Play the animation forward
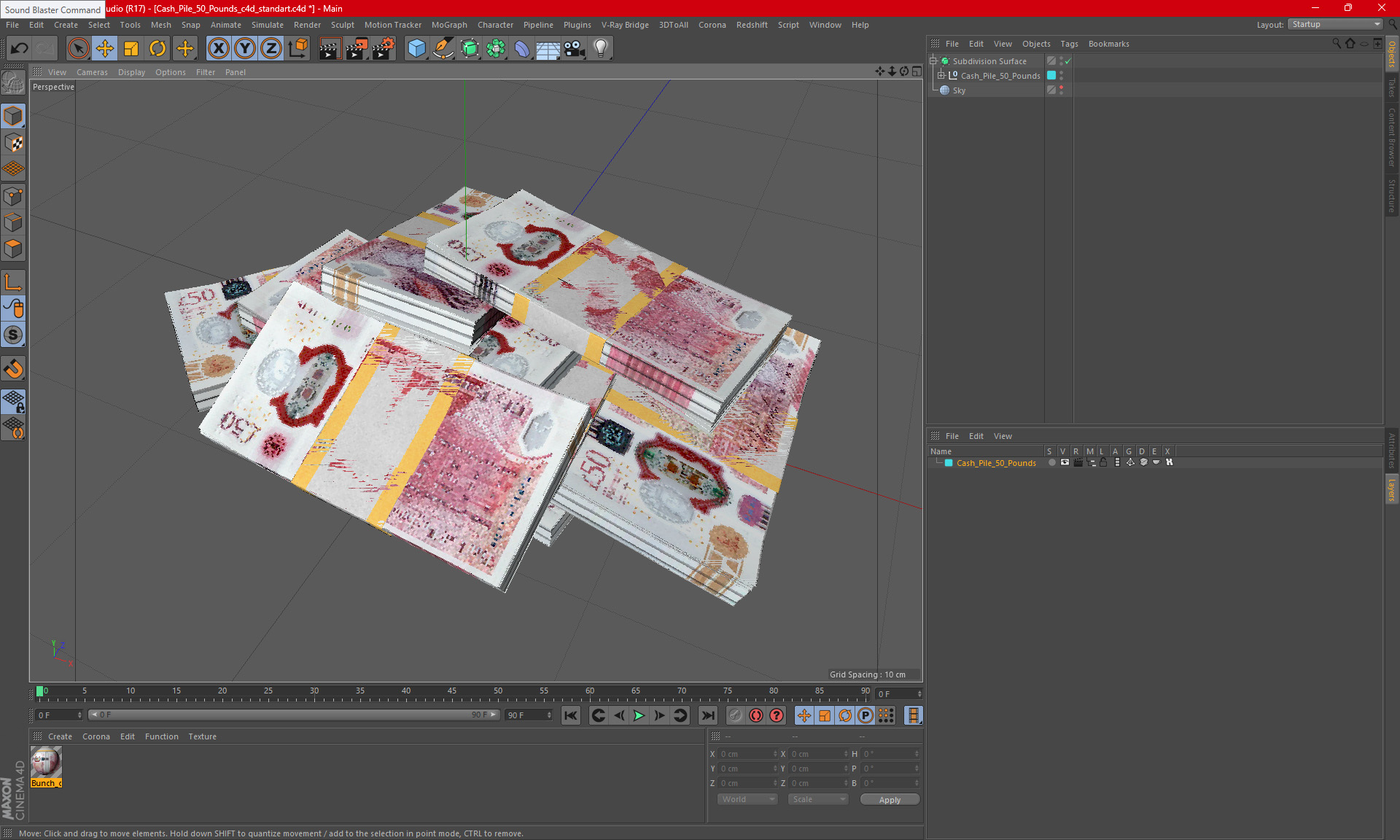 639,715
